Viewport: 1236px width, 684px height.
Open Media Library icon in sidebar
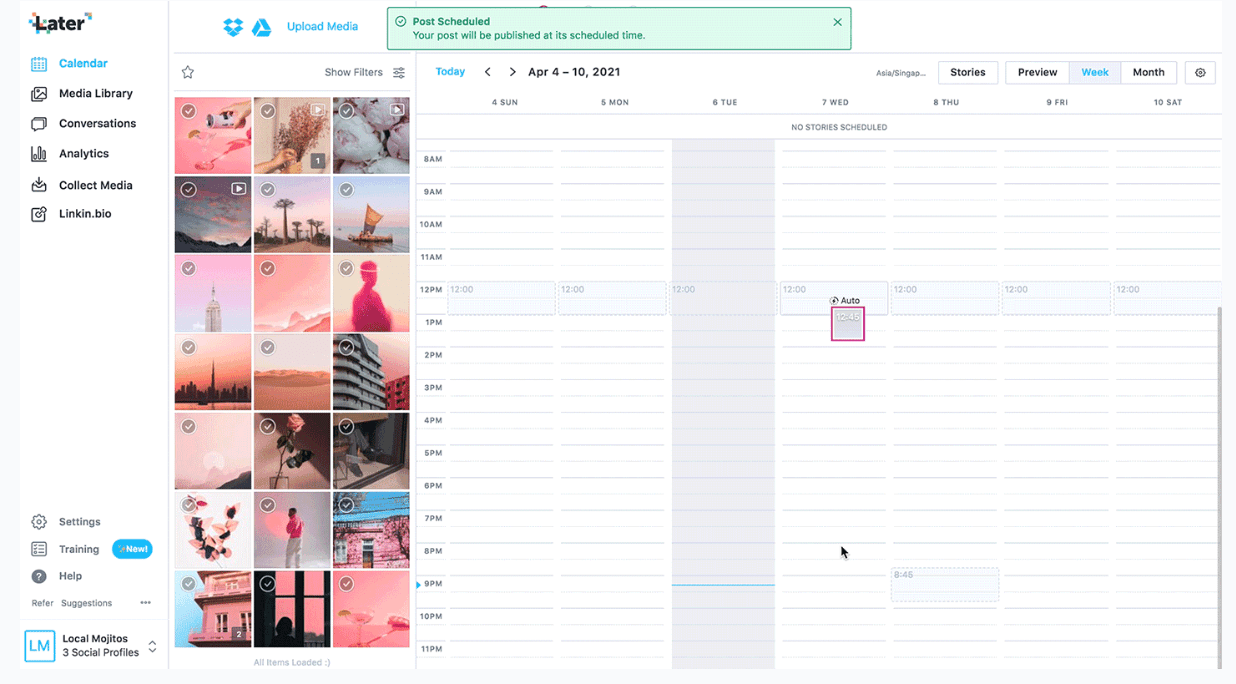39,94
